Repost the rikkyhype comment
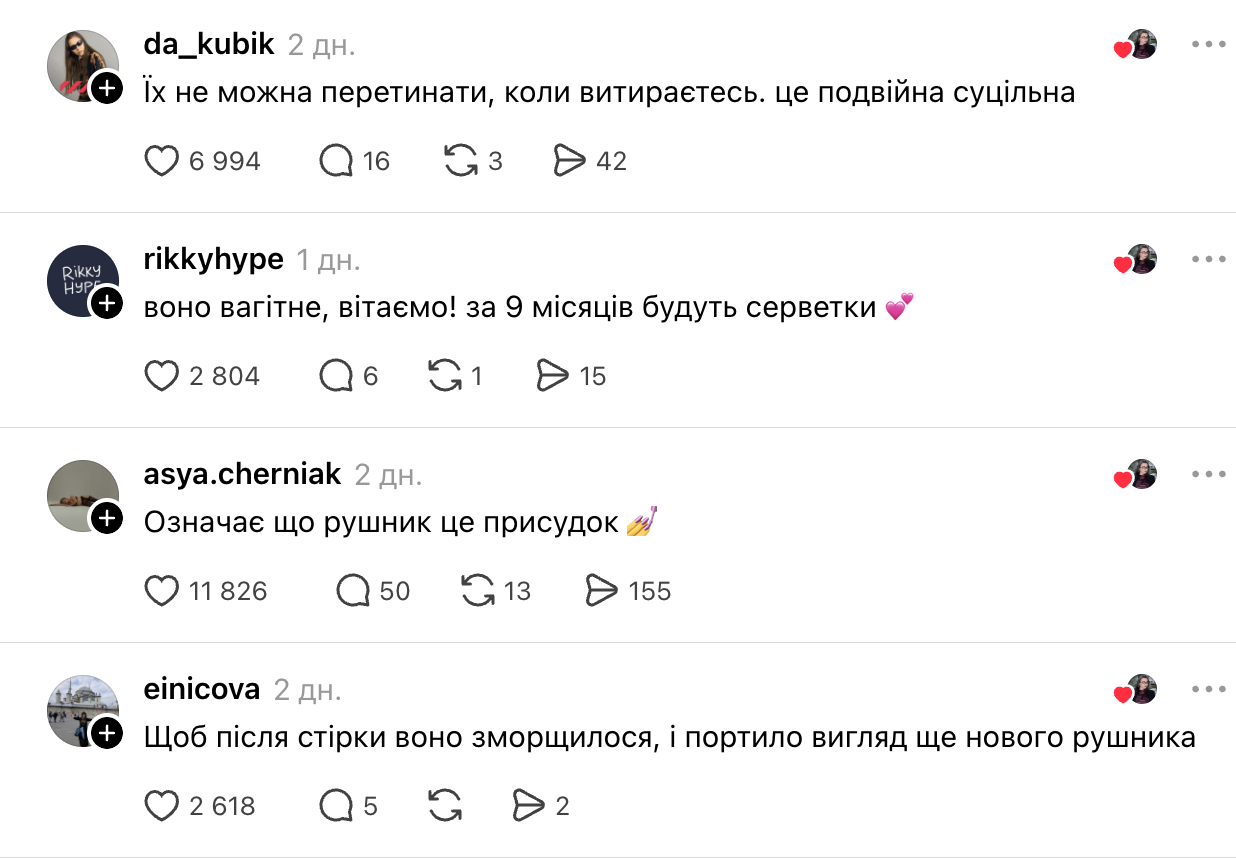 pyautogui.click(x=445, y=376)
